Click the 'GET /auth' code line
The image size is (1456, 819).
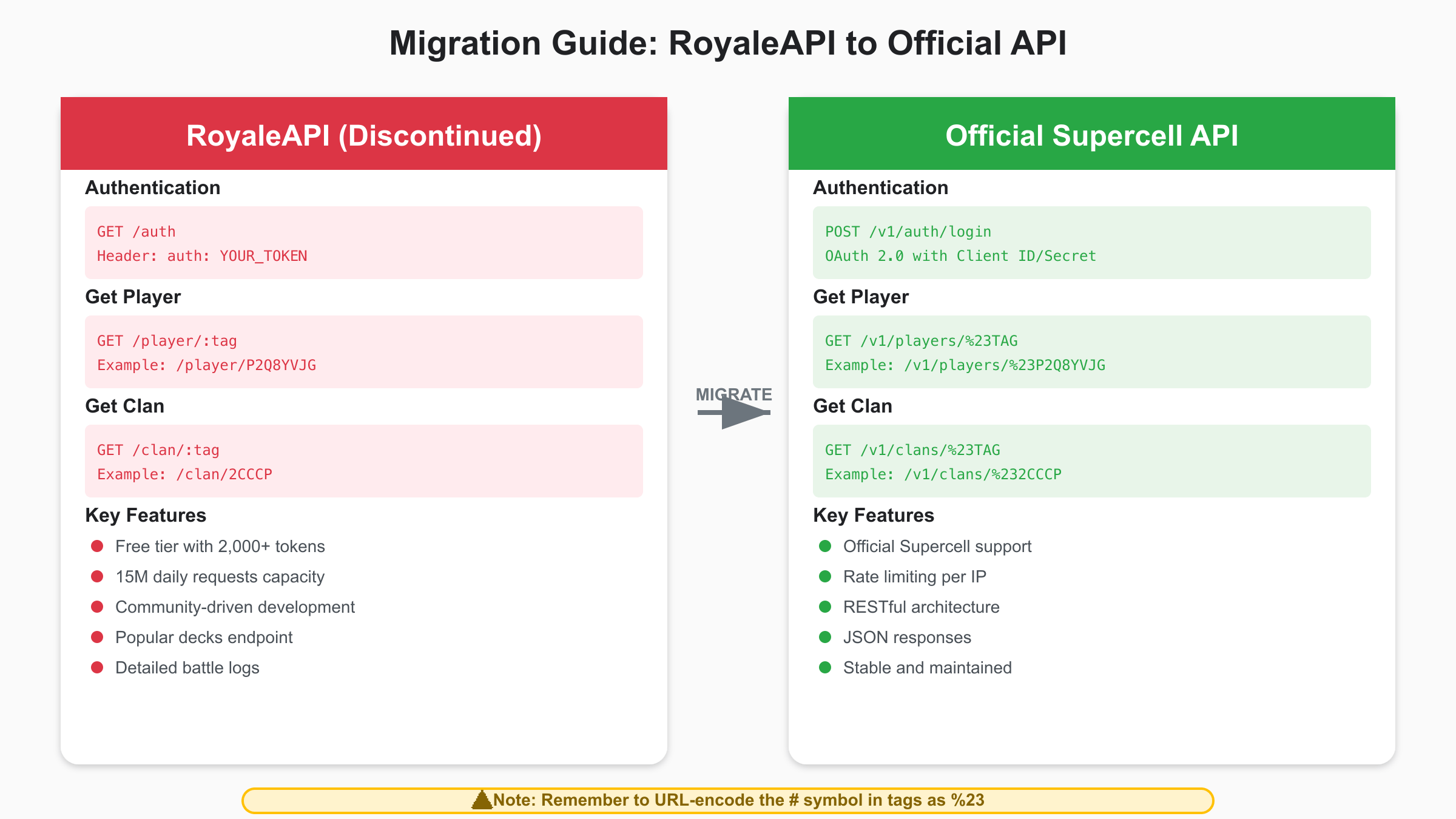[136, 232]
